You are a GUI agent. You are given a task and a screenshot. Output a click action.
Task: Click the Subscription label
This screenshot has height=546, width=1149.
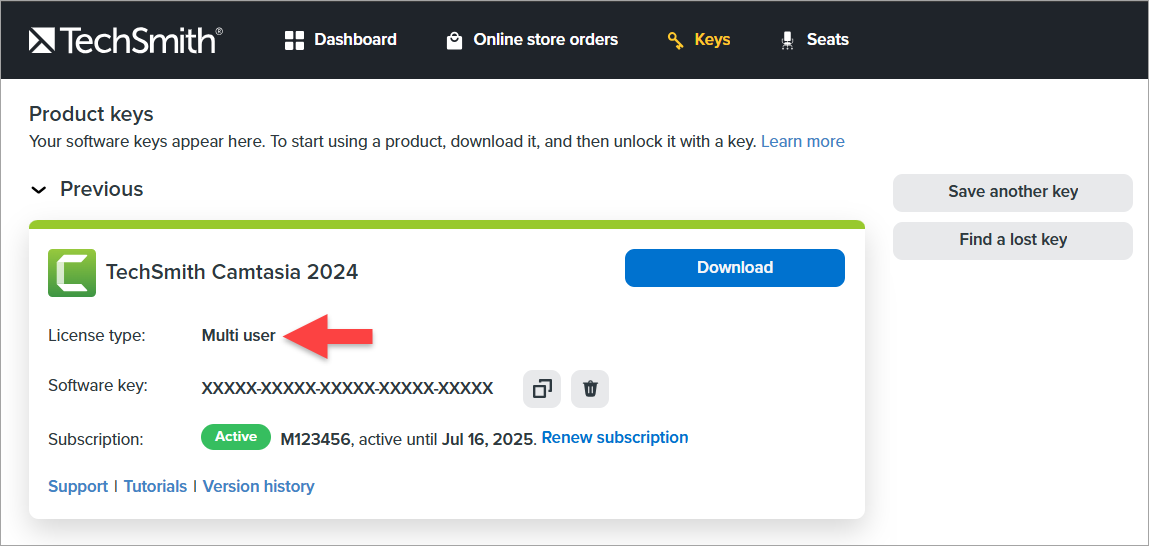pos(95,440)
